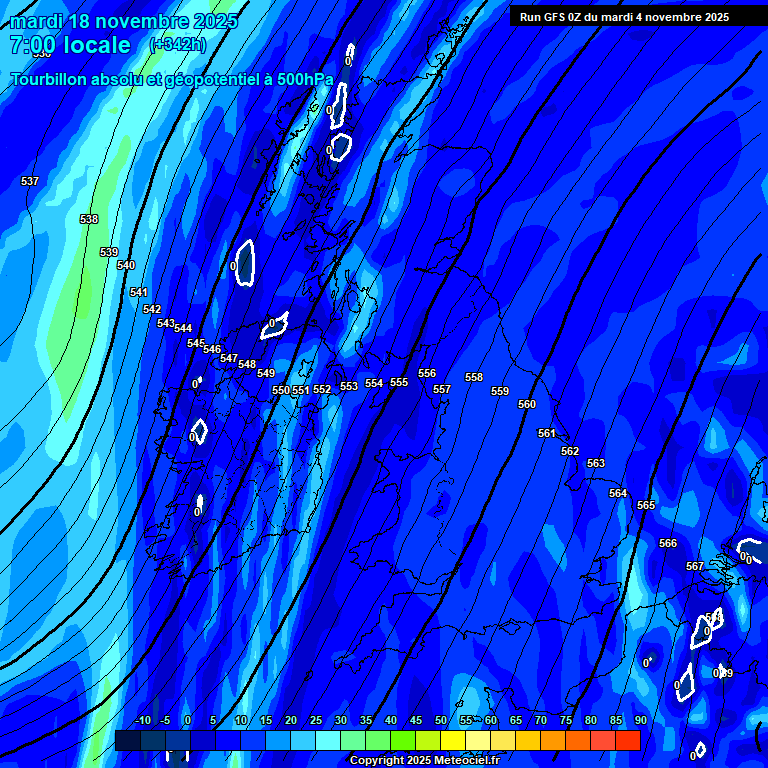The image size is (768, 768).
Task: Click the 'Run GFS 0Z' header banner
Action: (624, 17)
